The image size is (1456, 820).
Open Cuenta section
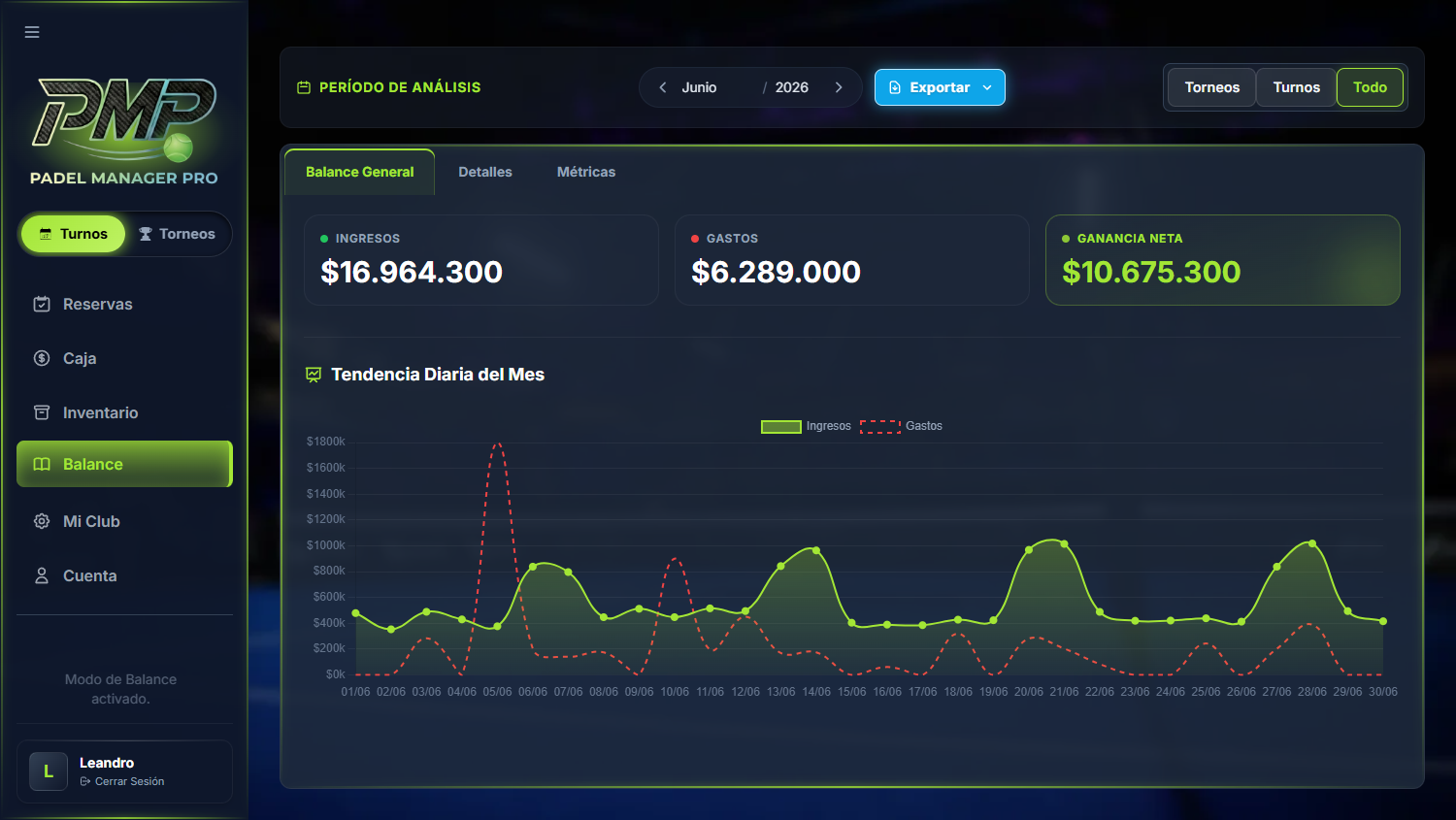[124, 575]
